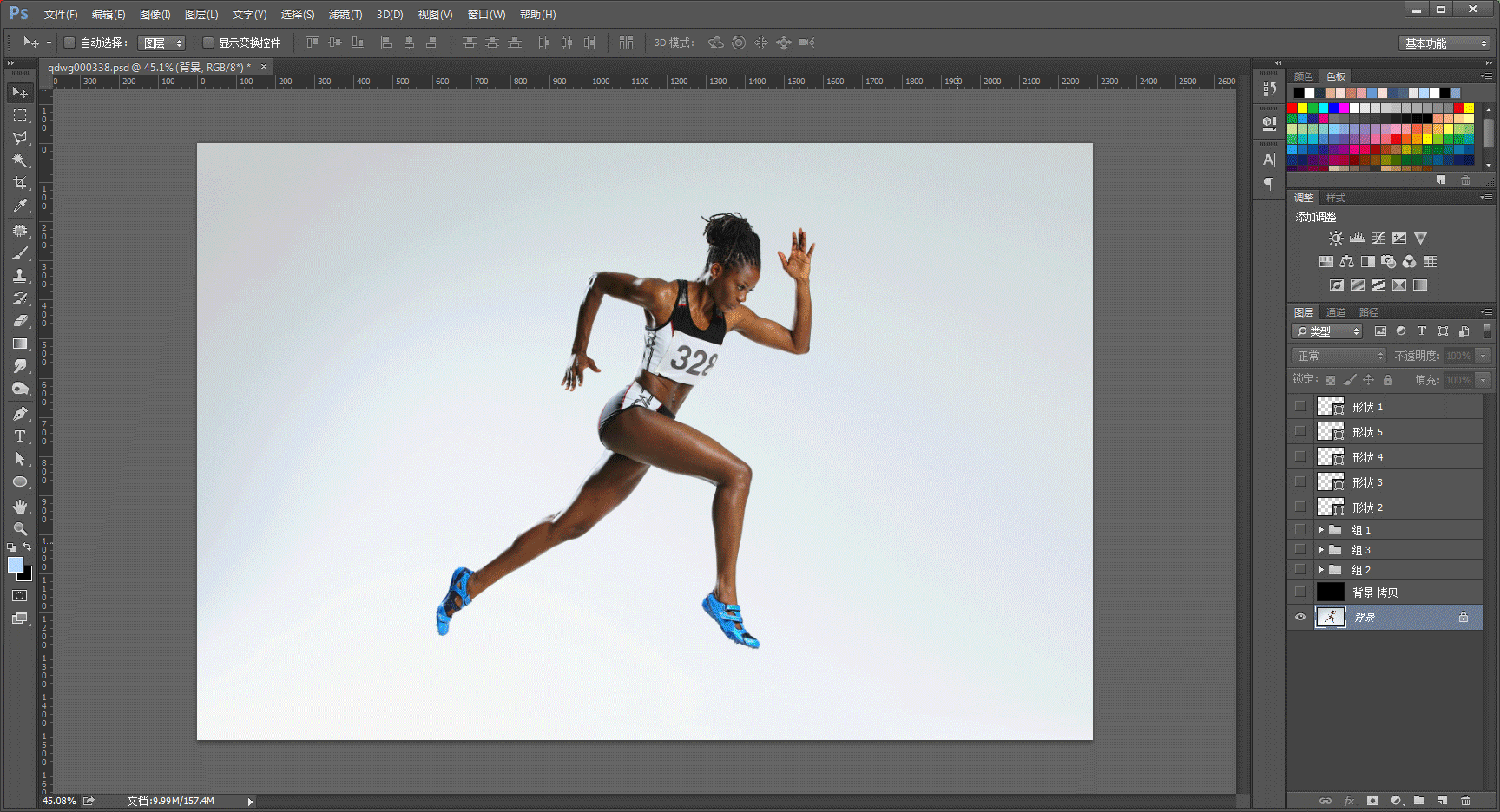Show the 形状 5 layer
The image size is (1500, 812).
(x=1300, y=431)
